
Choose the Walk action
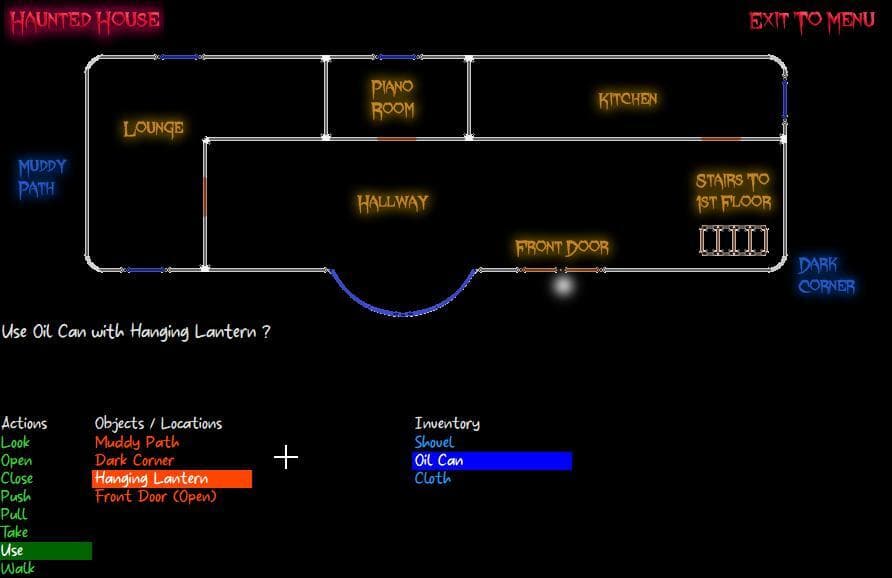18,568
